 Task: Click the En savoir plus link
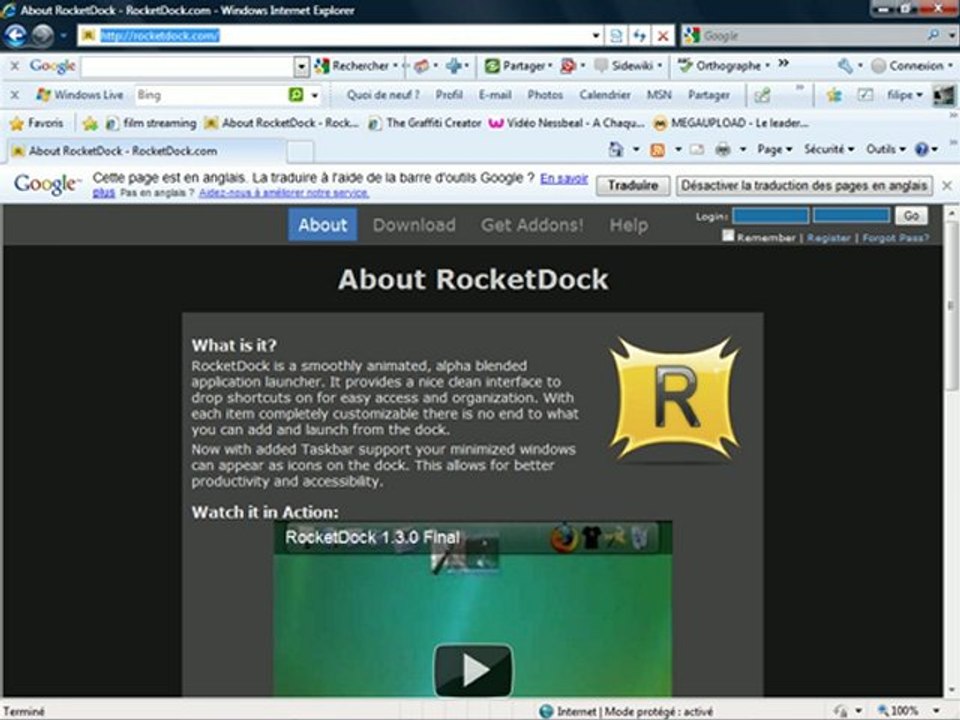[x=563, y=178]
